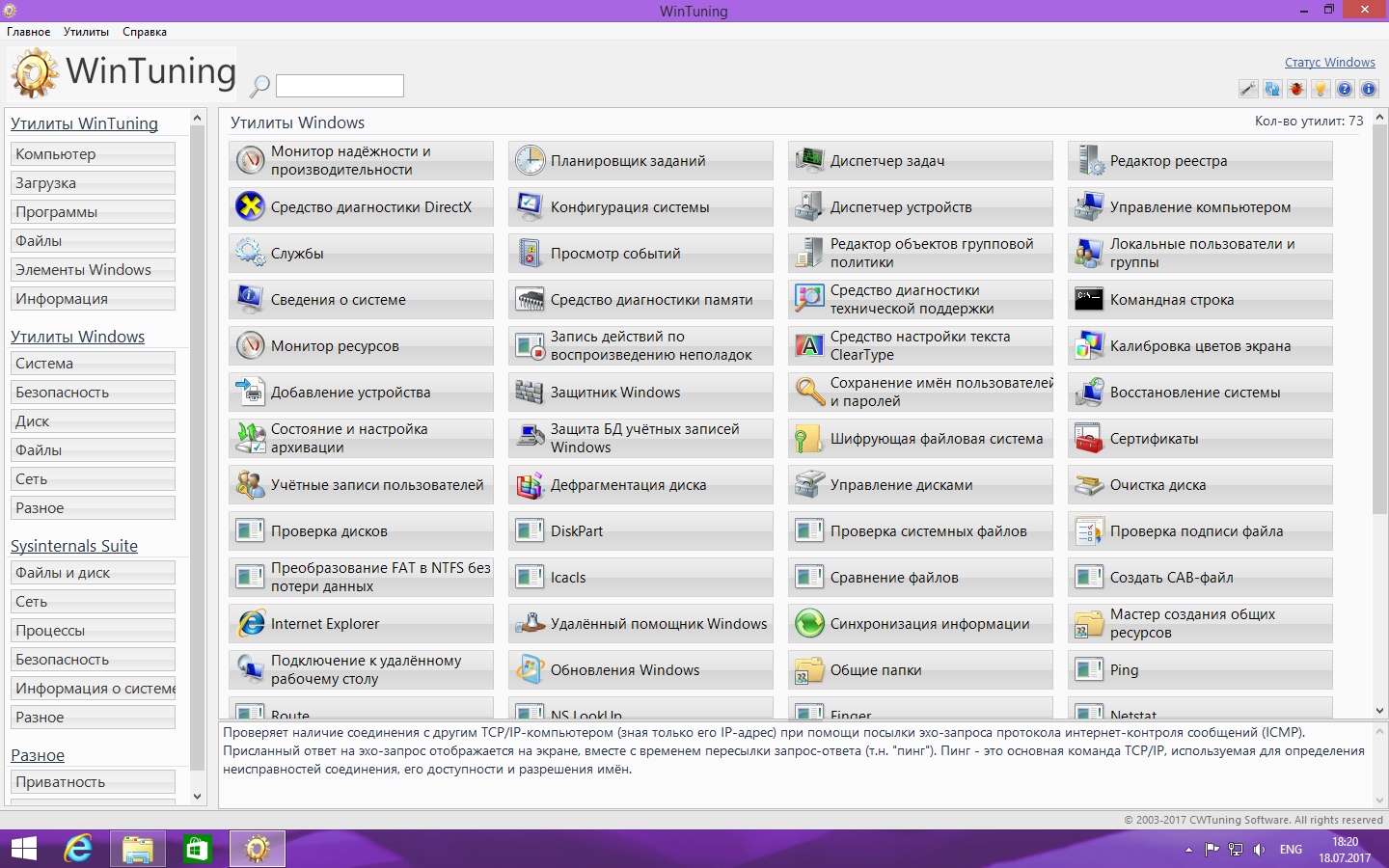The image size is (1389, 868).
Task: Open Сертификаты utility
Action: coord(1200,438)
